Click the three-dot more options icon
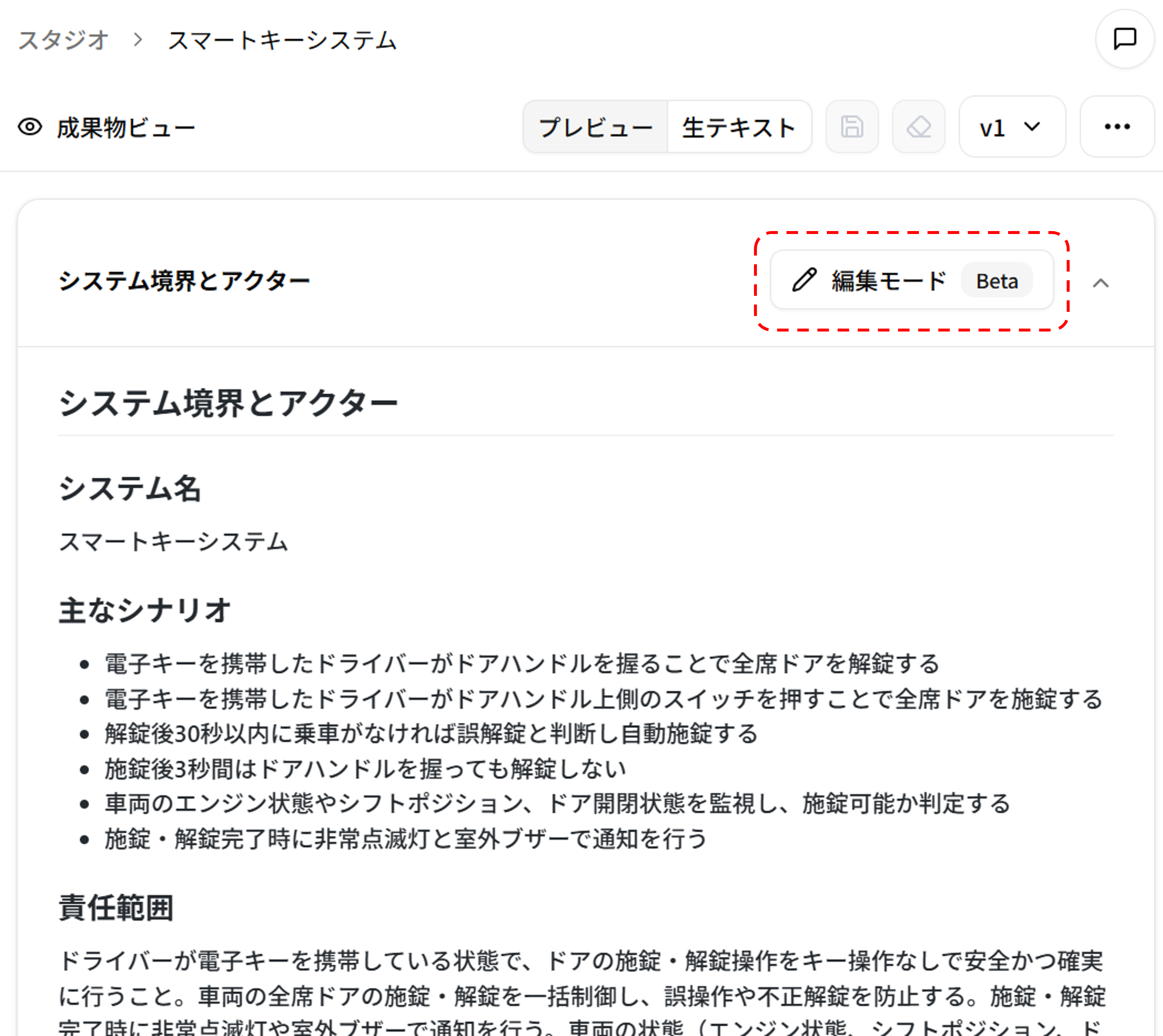 pyautogui.click(x=1116, y=127)
